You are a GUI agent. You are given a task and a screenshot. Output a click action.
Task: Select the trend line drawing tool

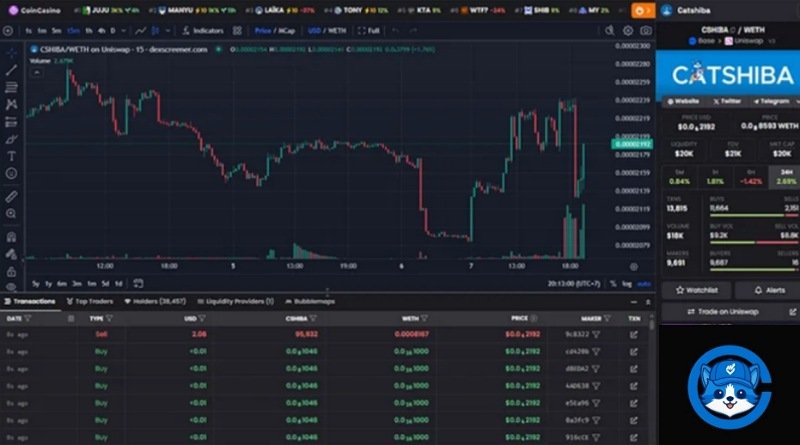pyautogui.click(x=11, y=70)
